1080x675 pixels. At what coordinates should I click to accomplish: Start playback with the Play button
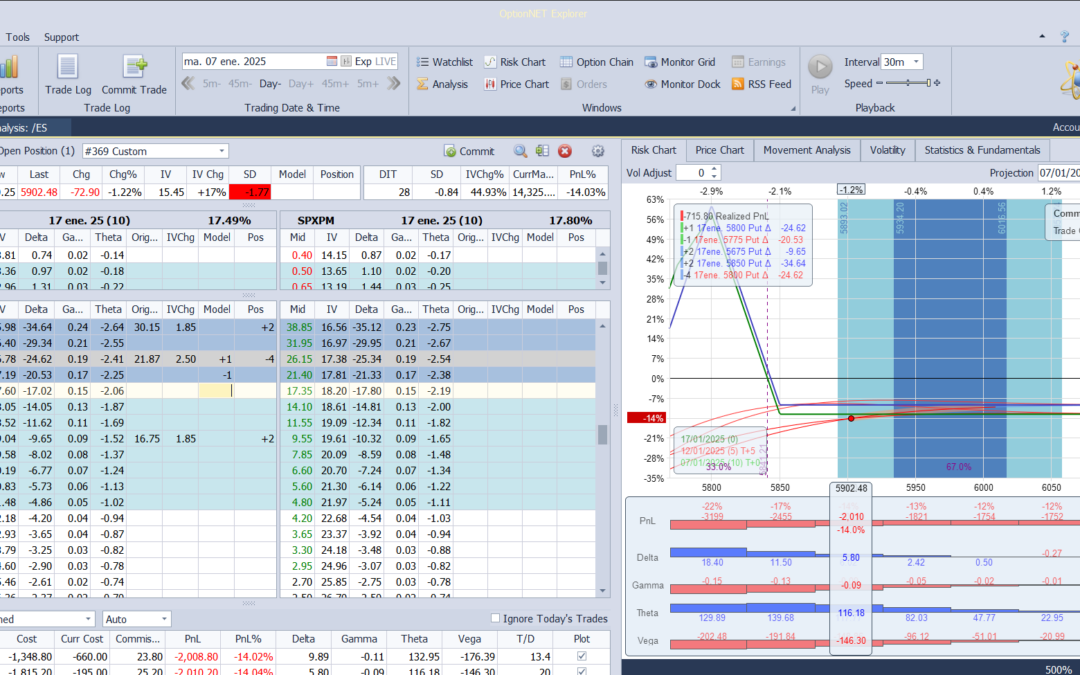pos(820,74)
